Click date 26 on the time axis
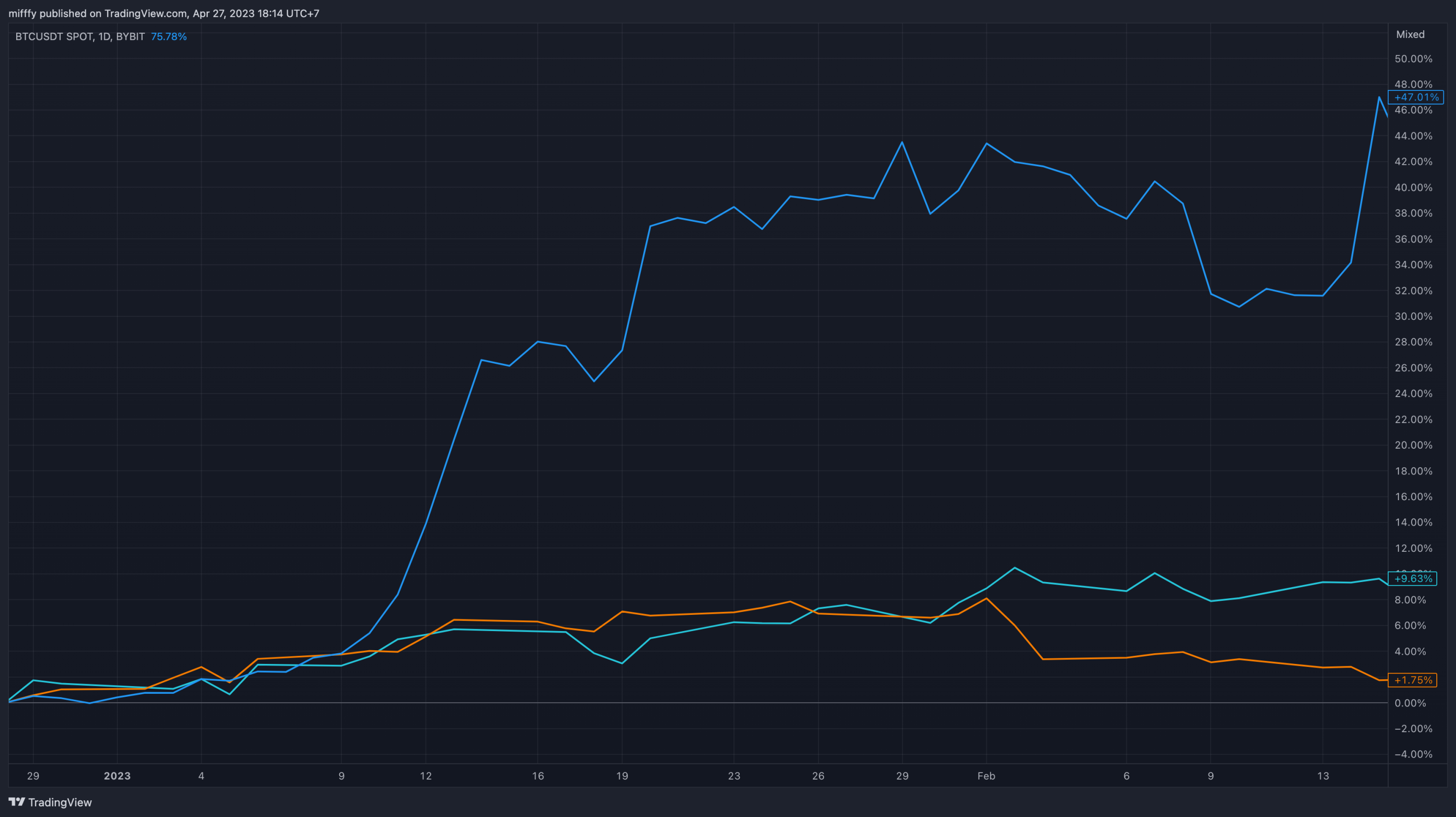1456x817 pixels. [818, 776]
